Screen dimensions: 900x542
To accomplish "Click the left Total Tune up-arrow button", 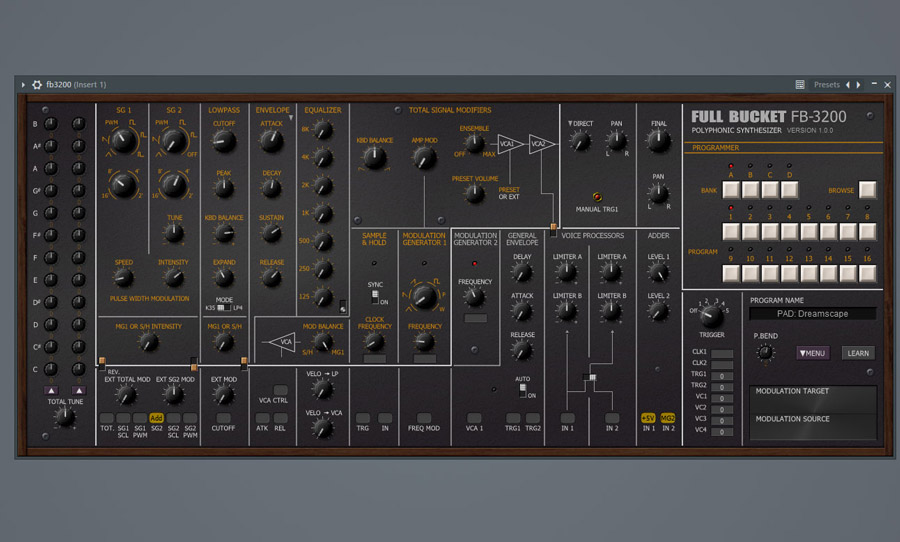I will 52,391.
